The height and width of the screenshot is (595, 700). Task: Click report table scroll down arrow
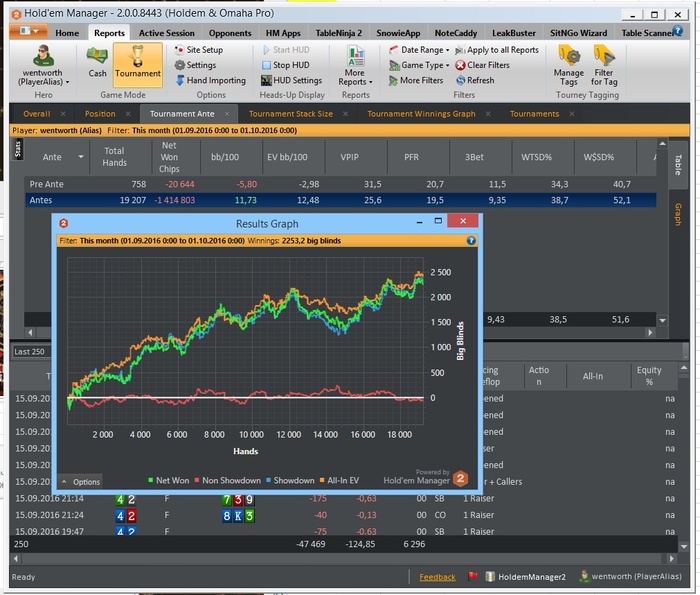pyautogui.click(x=662, y=320)
